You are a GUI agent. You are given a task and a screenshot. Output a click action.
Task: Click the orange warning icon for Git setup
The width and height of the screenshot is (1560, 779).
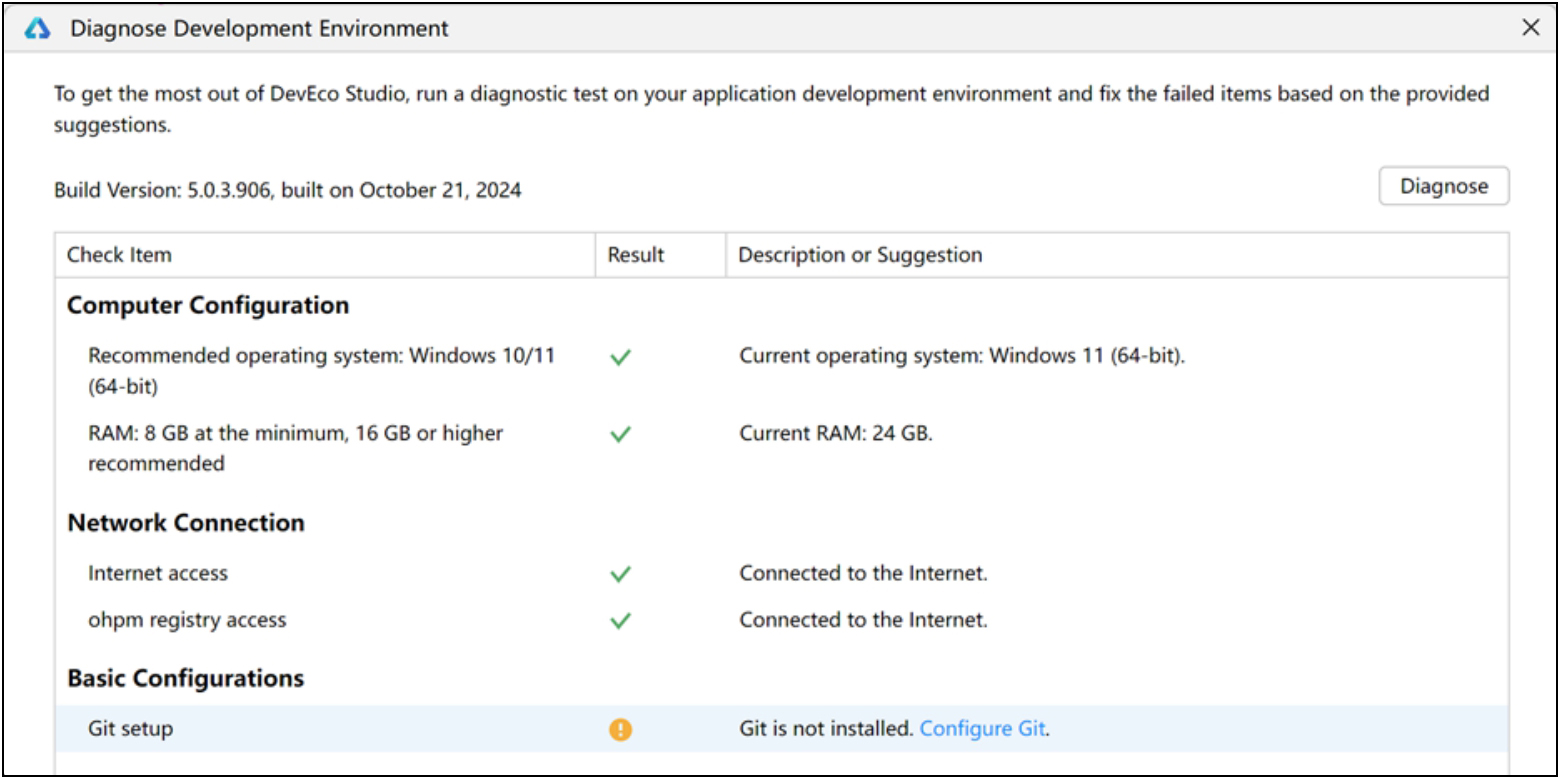click(620, 730)
